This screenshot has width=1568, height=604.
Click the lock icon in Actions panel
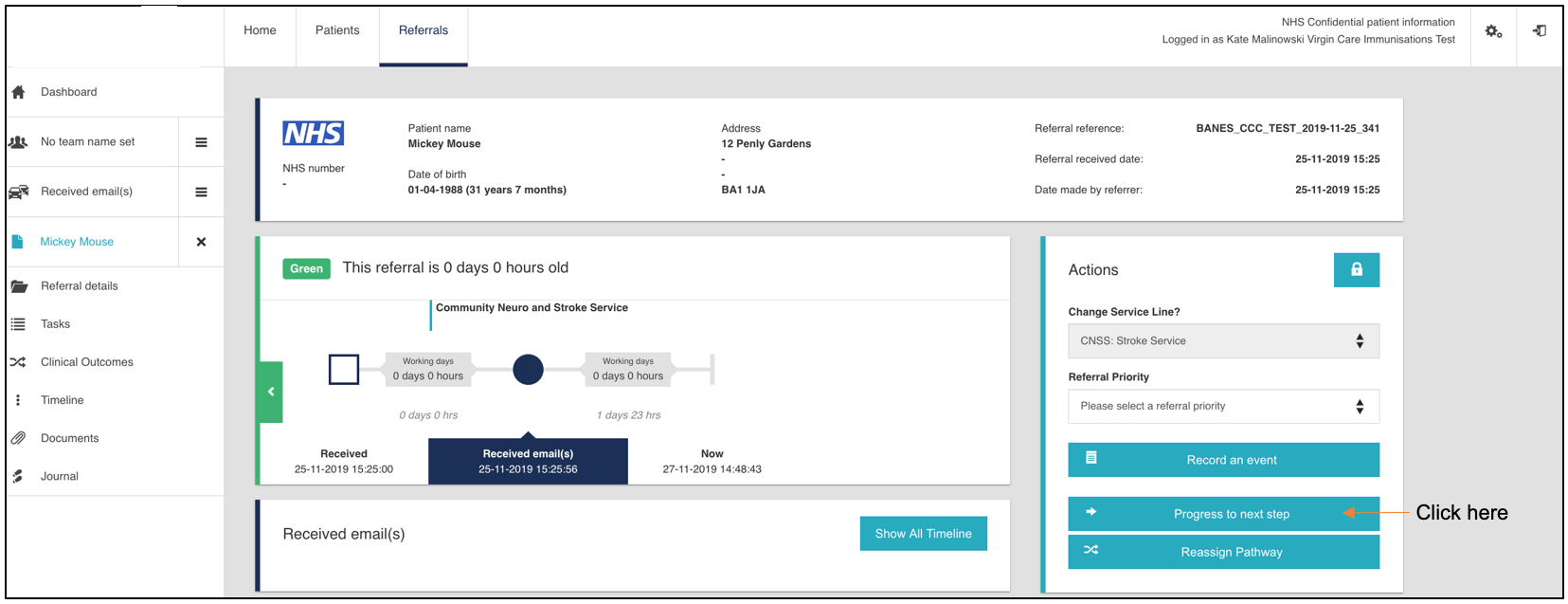[1356, 269]
